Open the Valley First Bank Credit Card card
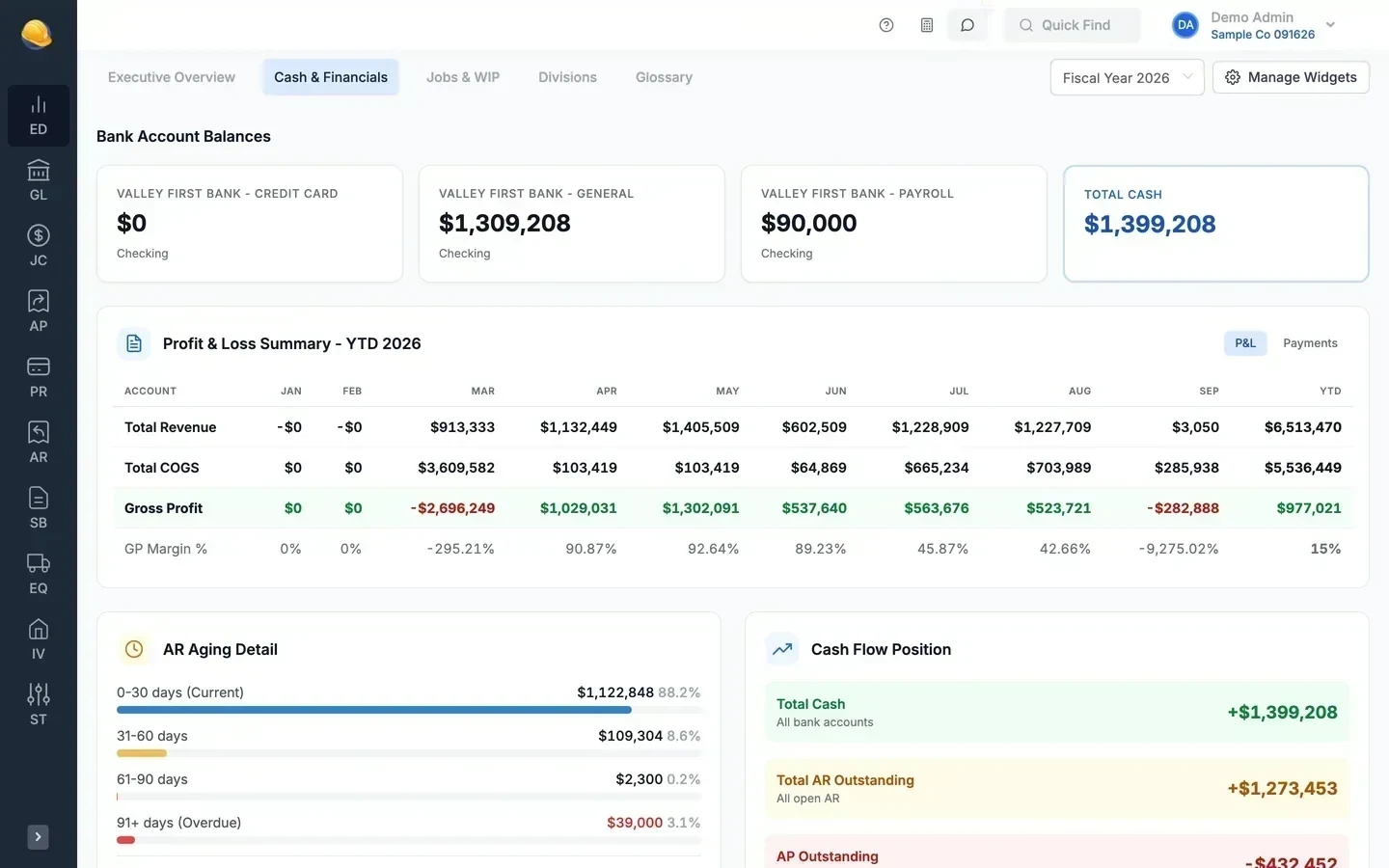 250,224
